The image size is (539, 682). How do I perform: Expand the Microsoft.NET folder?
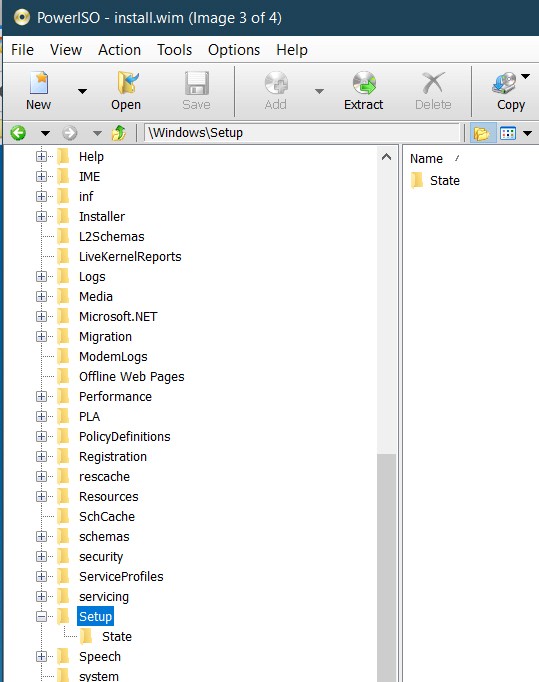click(42, 316)
